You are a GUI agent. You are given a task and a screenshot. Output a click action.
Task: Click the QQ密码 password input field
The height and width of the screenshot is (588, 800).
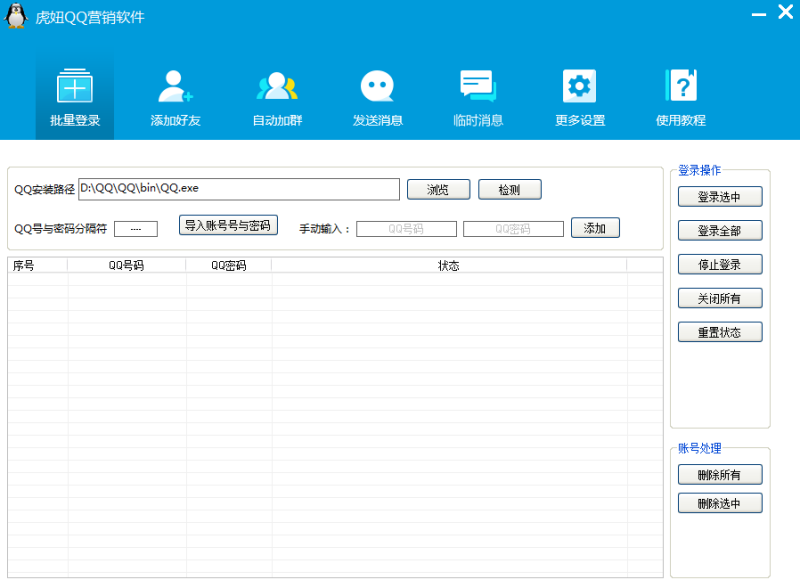click(x=513, y=229)
